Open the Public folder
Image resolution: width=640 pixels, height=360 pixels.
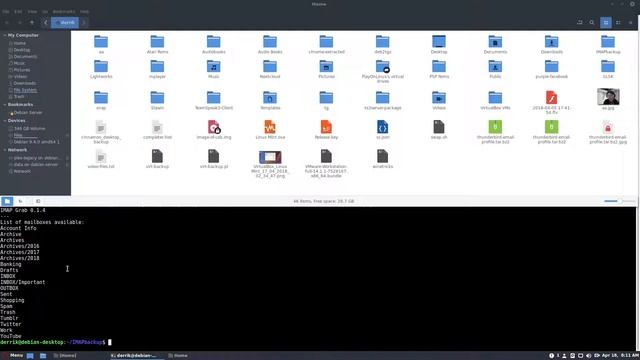495,69
